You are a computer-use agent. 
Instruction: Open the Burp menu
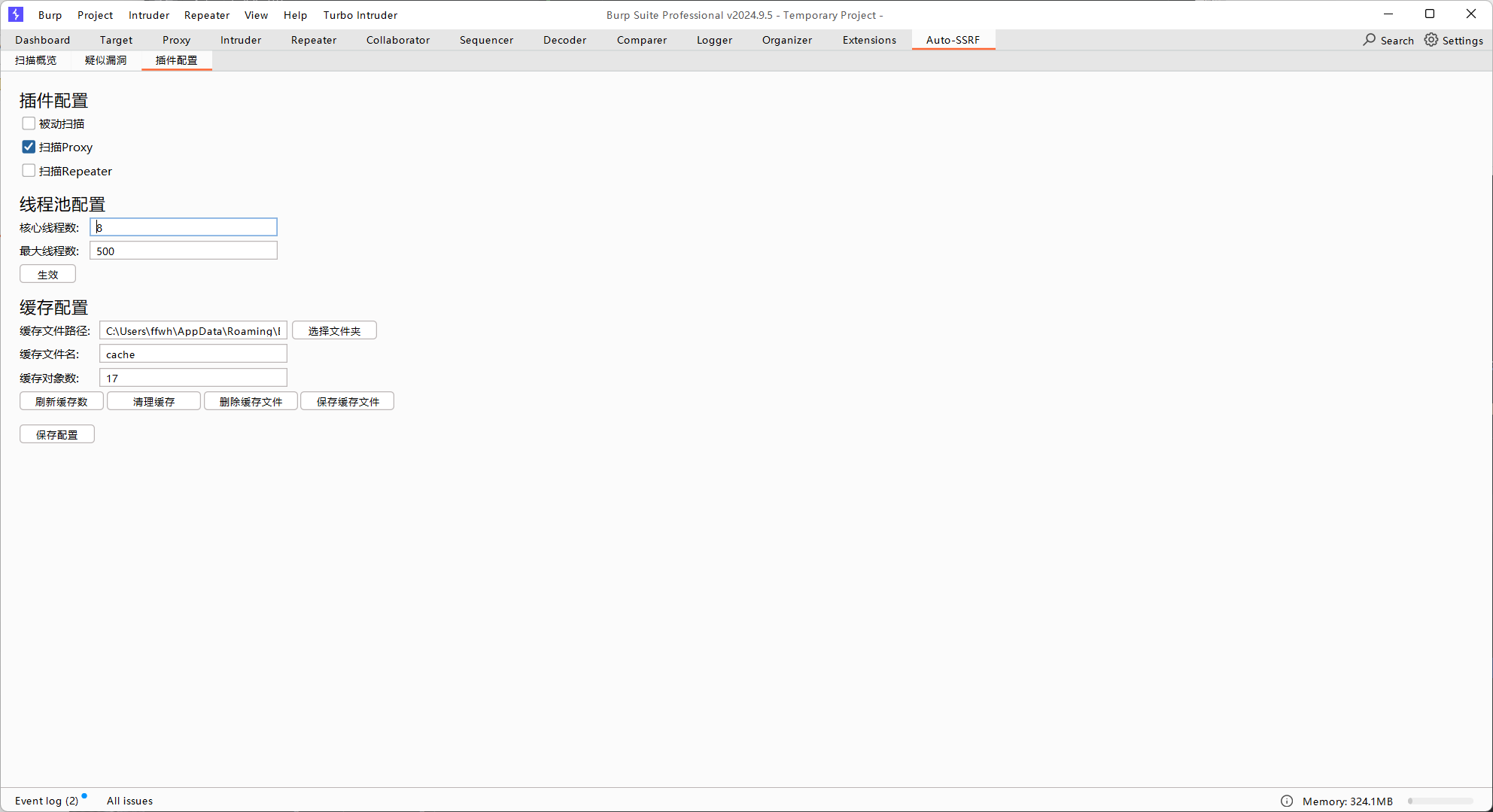[x=50, y=15]
